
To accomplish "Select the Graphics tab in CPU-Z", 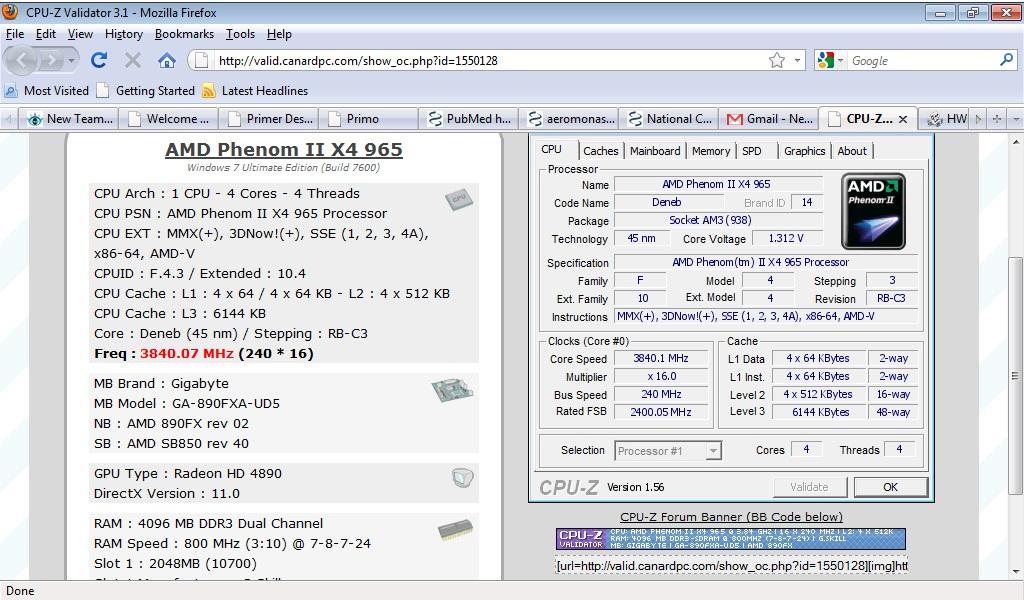I will coord(805,151).
